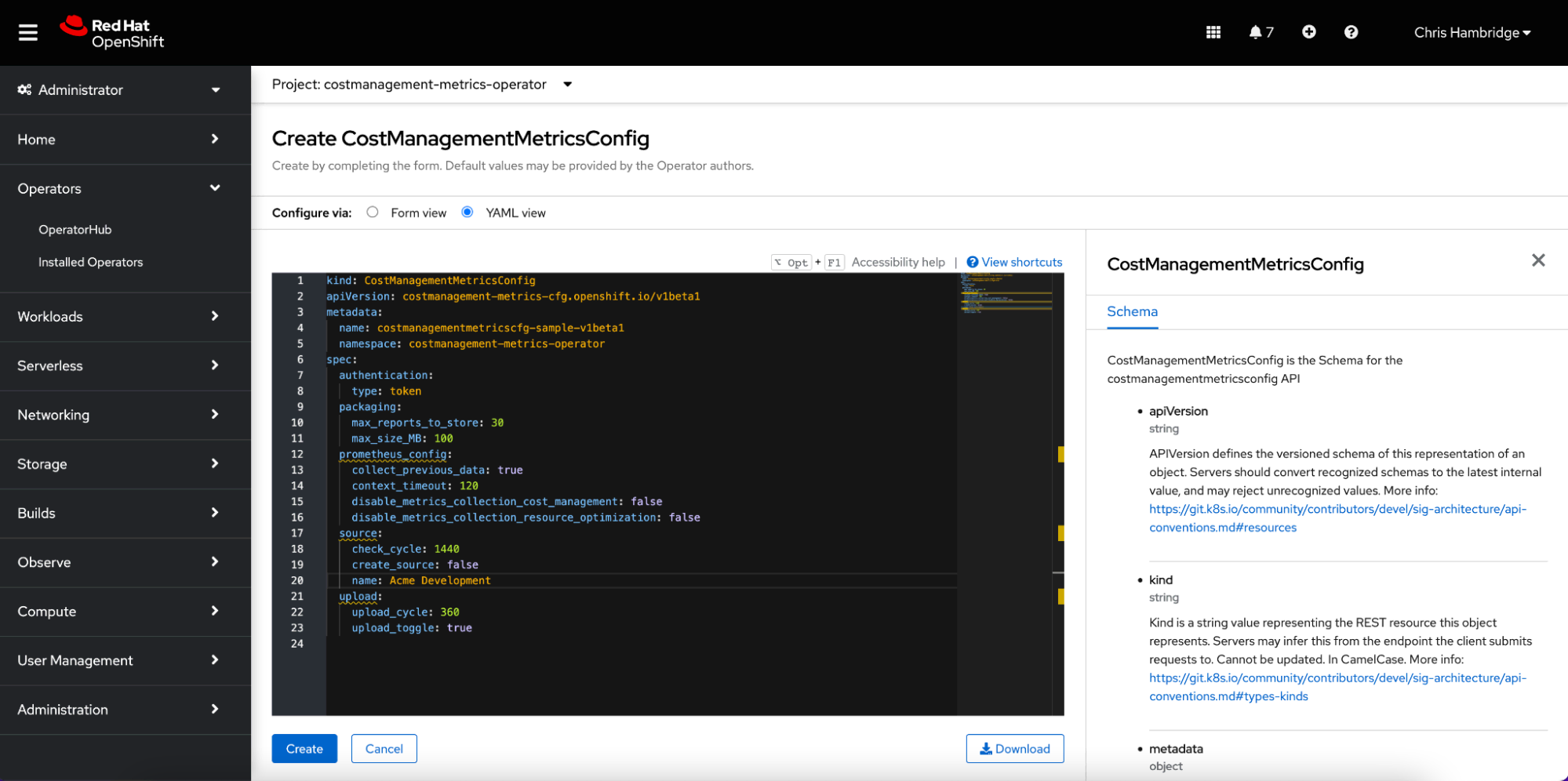This screenshot has height=781, width=1568.
Task: Click the namespace line in editor
Action: coord(471,343)
